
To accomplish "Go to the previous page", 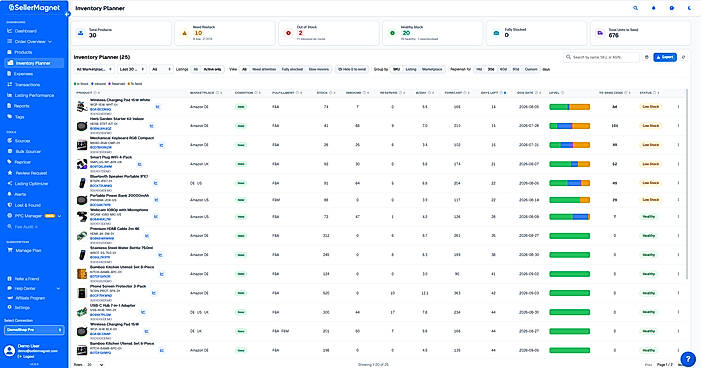I will click(648, 364).
